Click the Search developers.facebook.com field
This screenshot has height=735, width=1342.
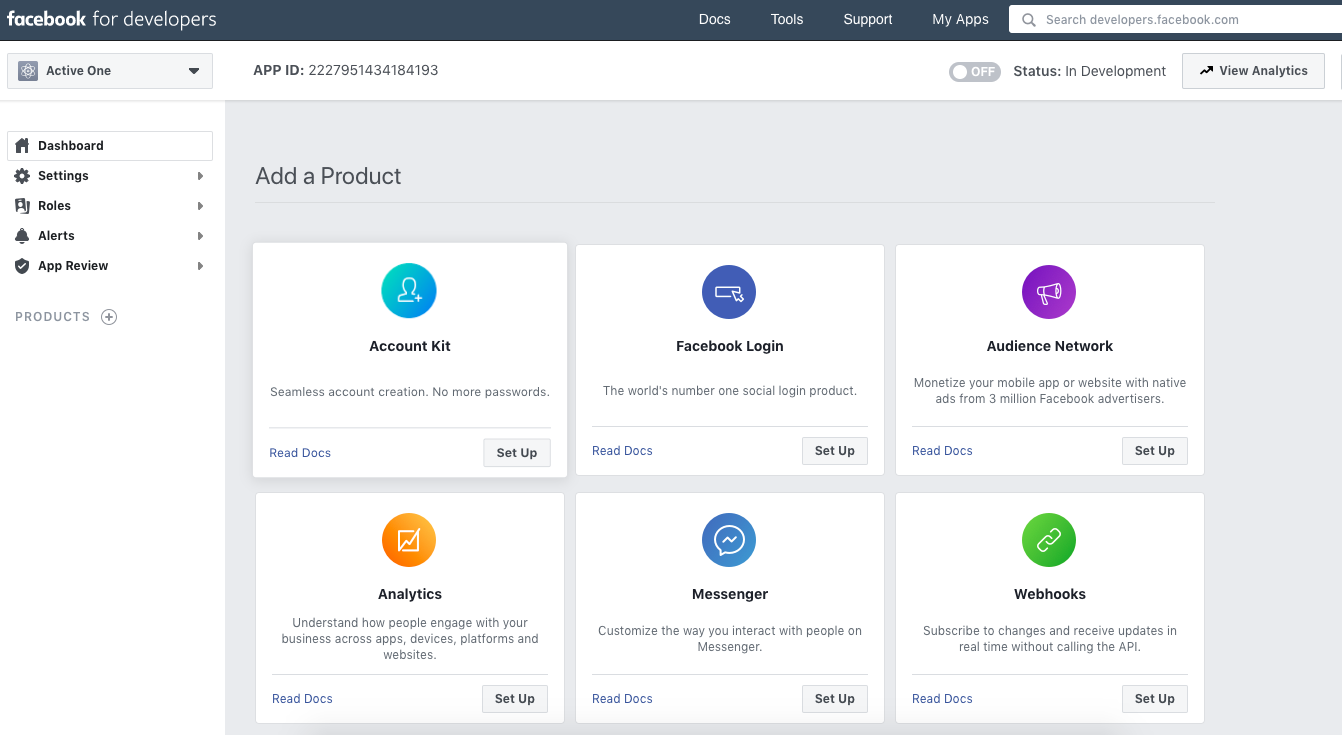[x=1175, y=20]
